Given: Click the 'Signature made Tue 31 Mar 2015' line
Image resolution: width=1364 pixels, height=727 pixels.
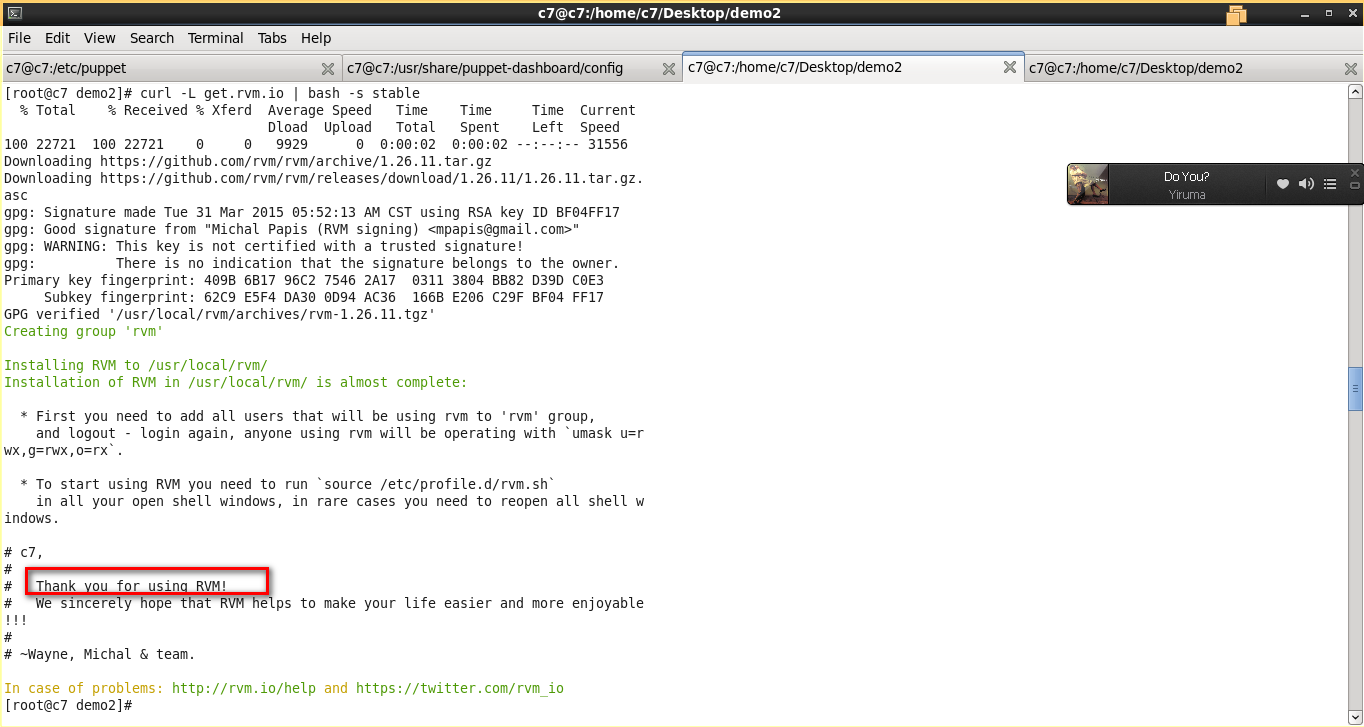Looking at the screenshot, I should tap(312, 212).
